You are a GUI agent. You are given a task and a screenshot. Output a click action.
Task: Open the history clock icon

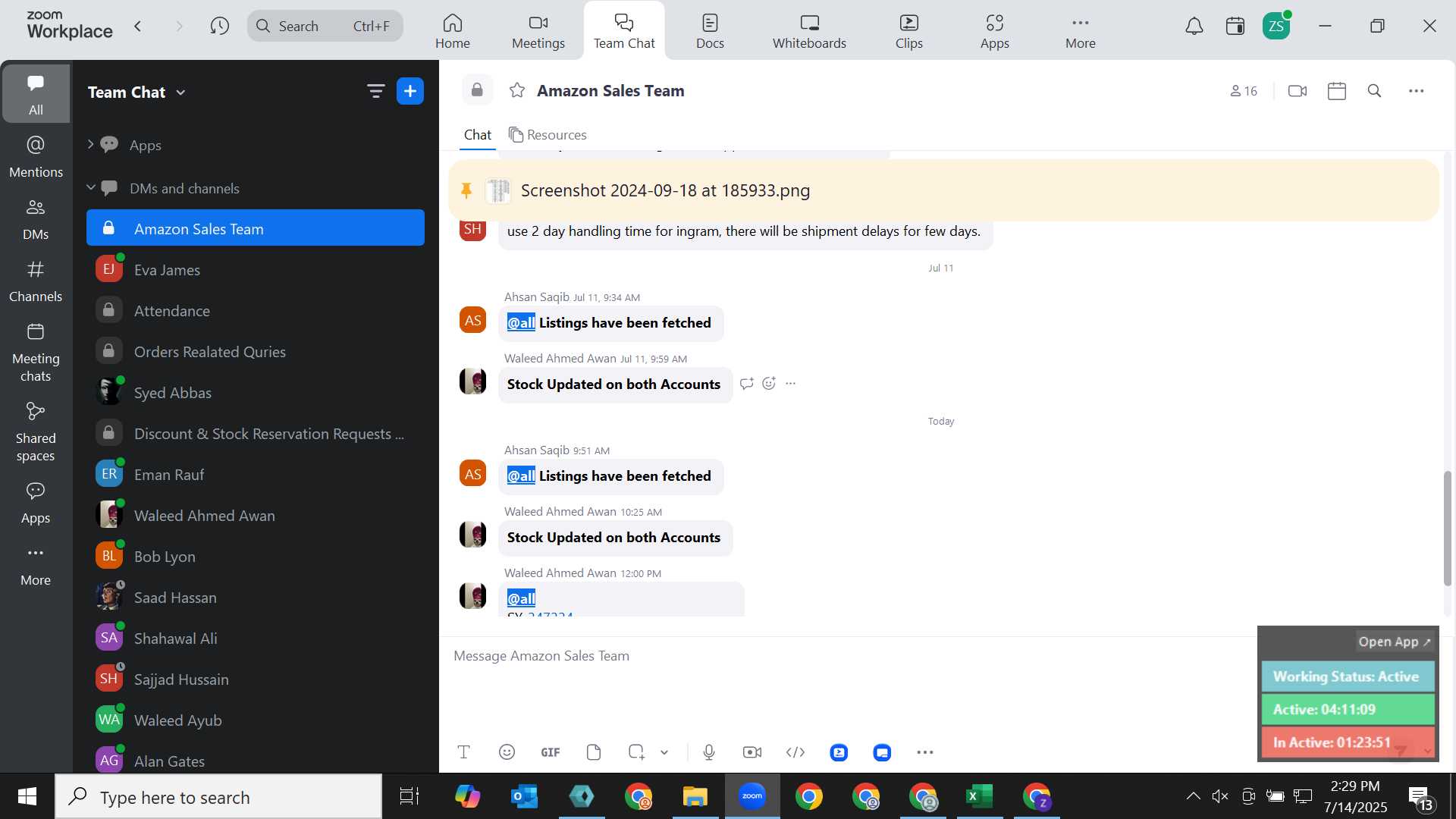(x=219, y=27)
